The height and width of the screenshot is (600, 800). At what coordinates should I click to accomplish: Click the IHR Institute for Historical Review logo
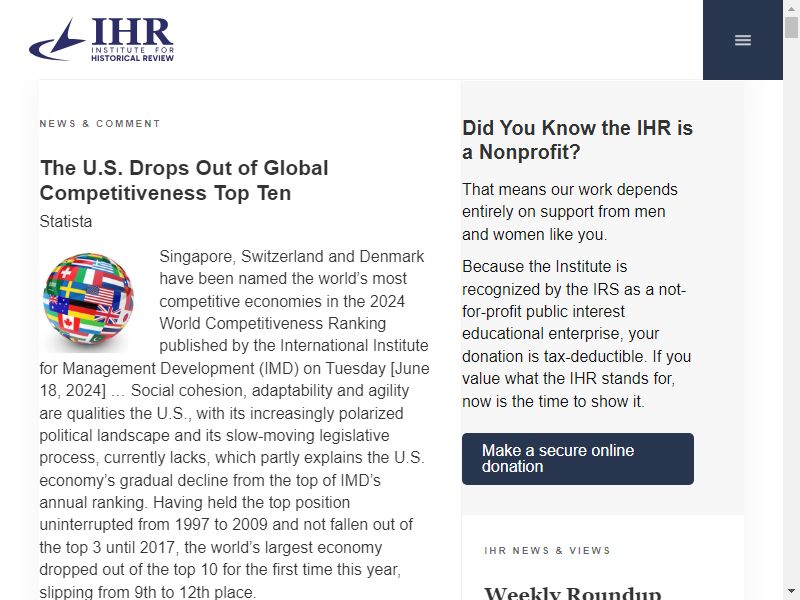102,40
